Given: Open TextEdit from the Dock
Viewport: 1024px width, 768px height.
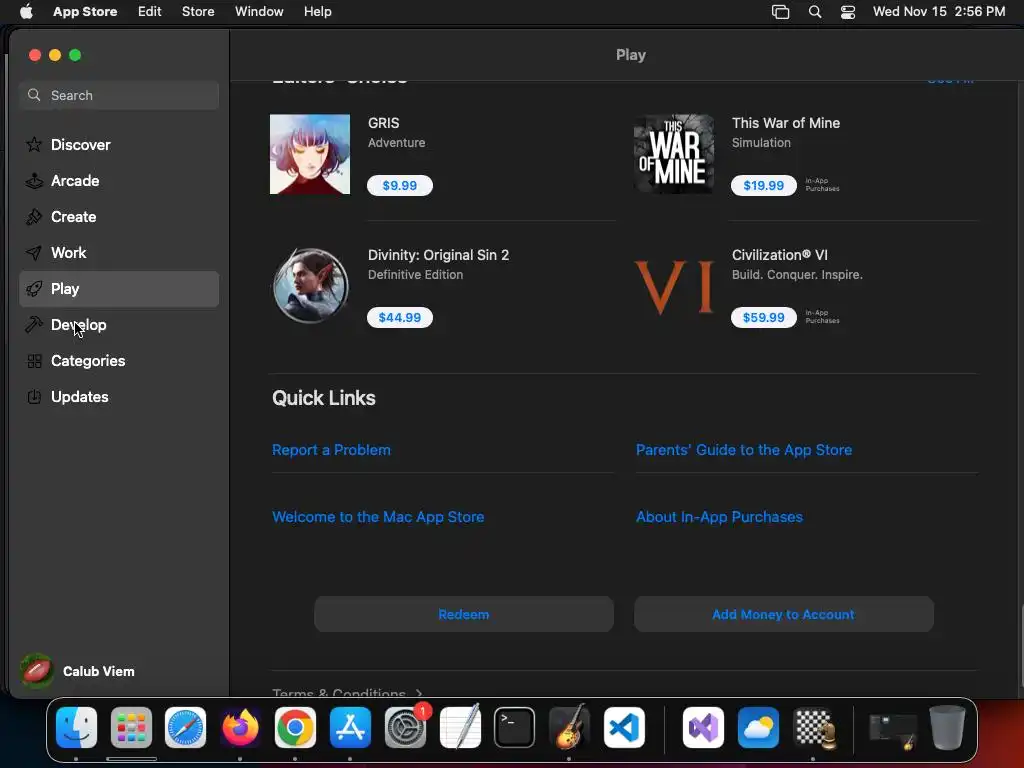Looking at the screenshot, I should click(x=460, y=727).
